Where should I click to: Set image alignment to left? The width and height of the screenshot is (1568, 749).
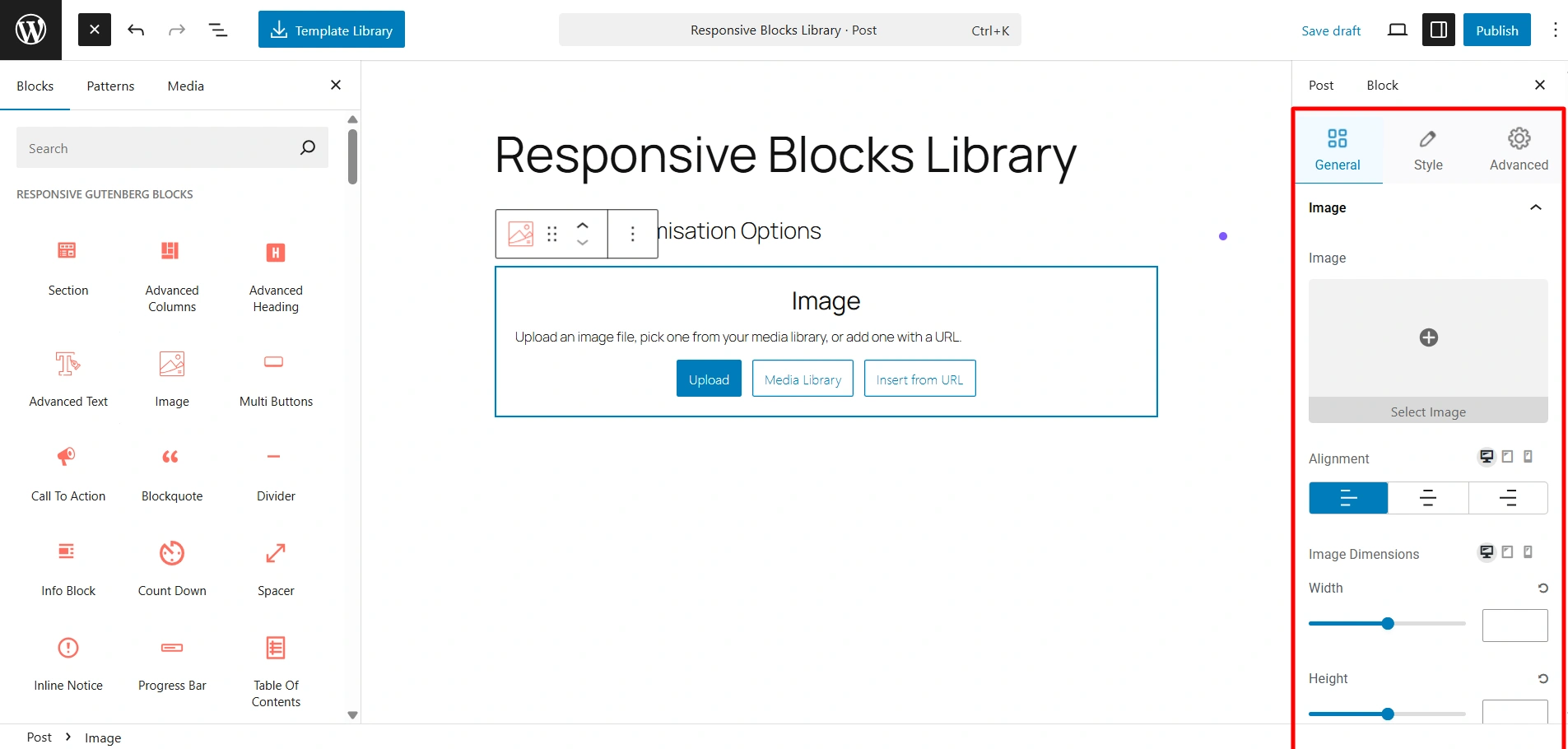[1348, 498]
